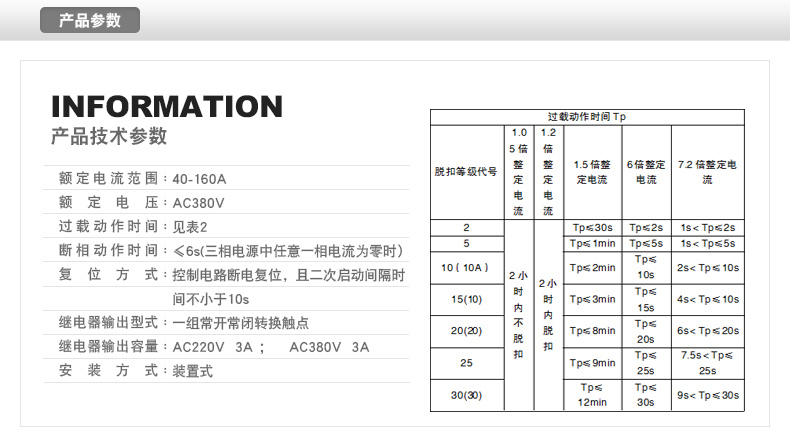Click the 安装方式 label
Image resolution: width=790 pixels, height=444 pixels.
(x=108, y=371)
